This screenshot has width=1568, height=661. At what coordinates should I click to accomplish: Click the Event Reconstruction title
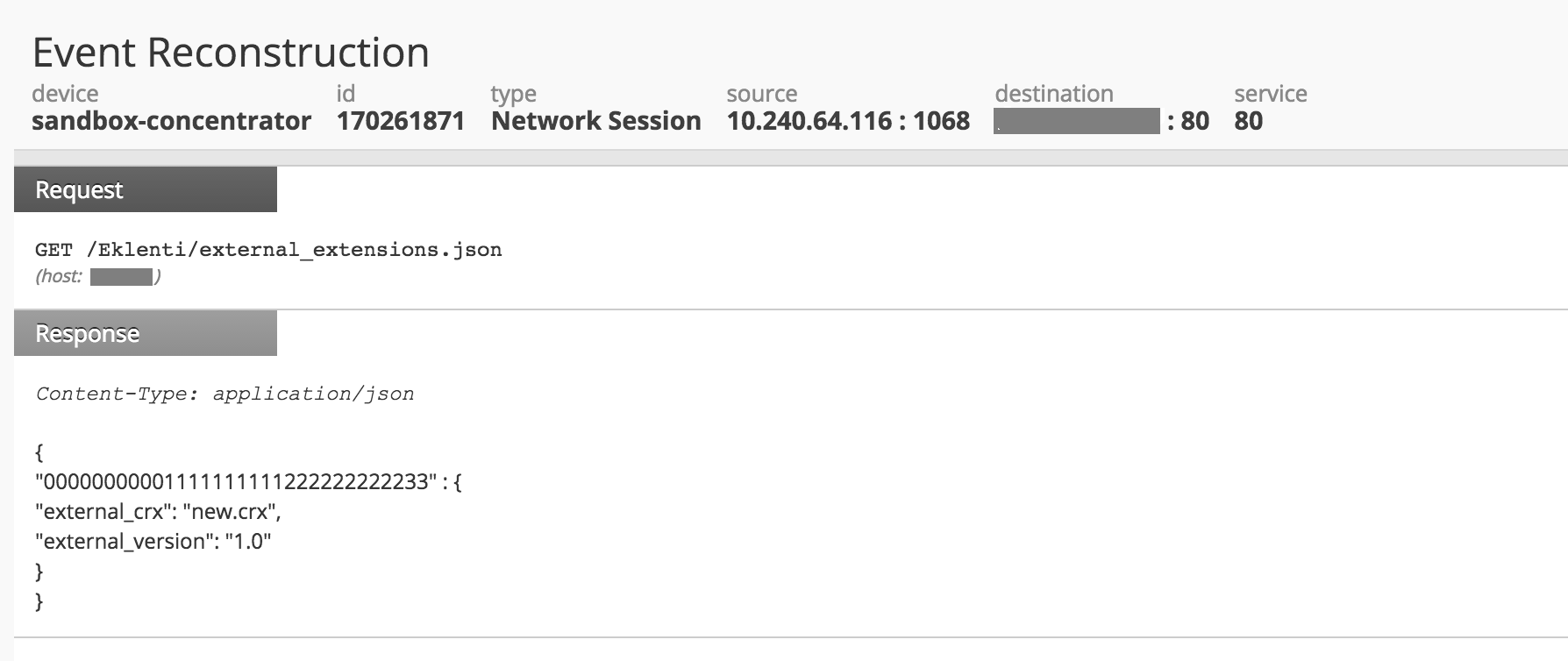pyautogui.click(x=231, y=53)
